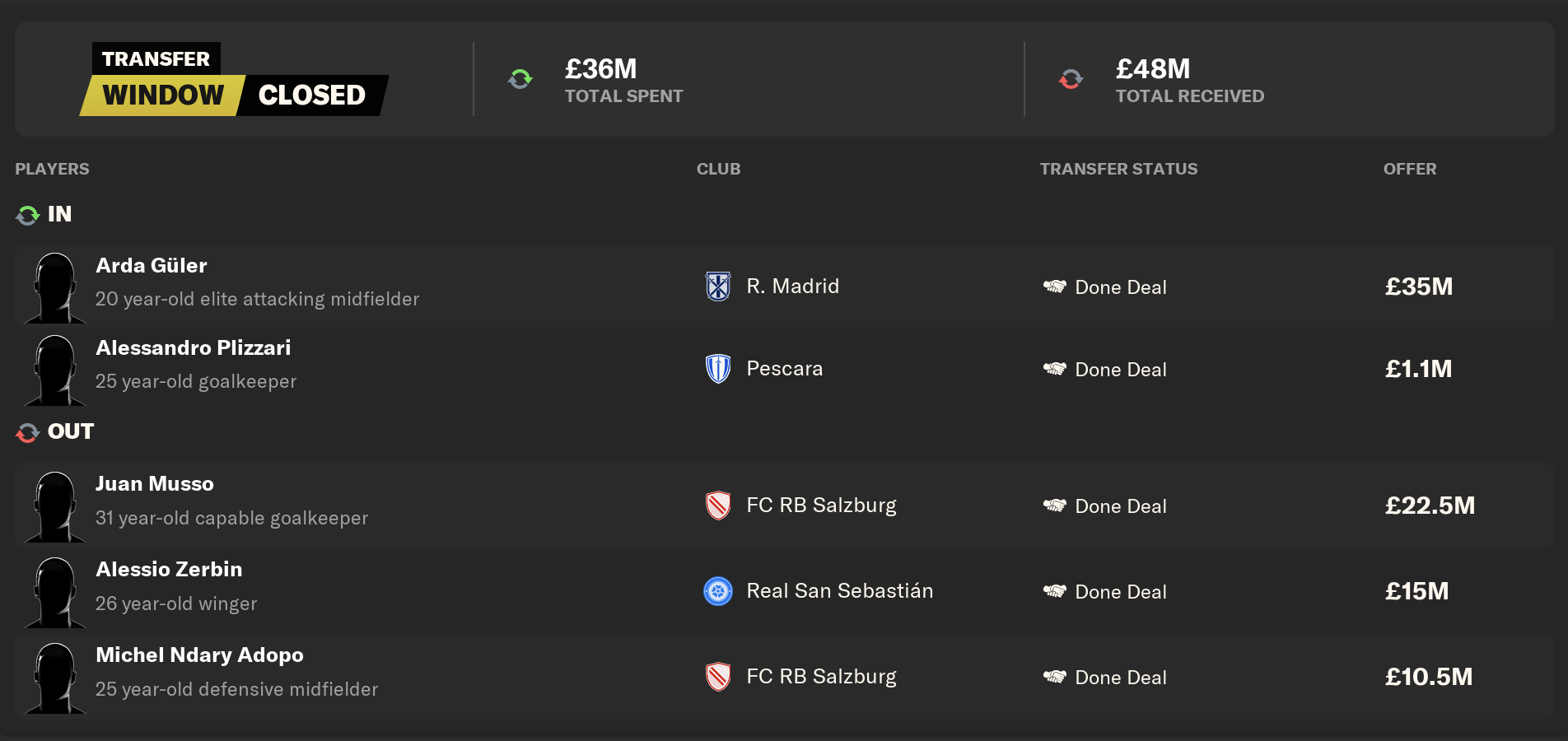1568x741 pixels.
Task: Click the Real San Sebastián club badge
Action: (718, 591)
